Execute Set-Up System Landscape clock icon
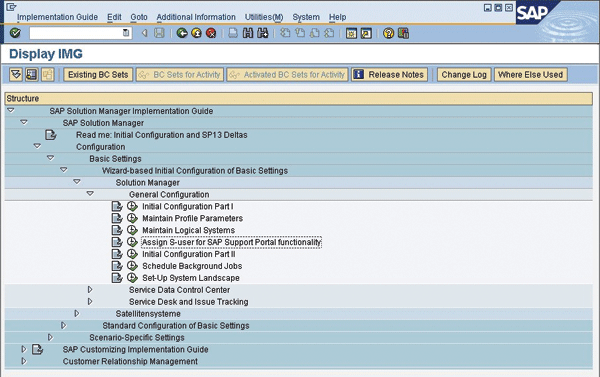Image resolution: width=600 pixels, height=377 pixels. pos(132,277)
